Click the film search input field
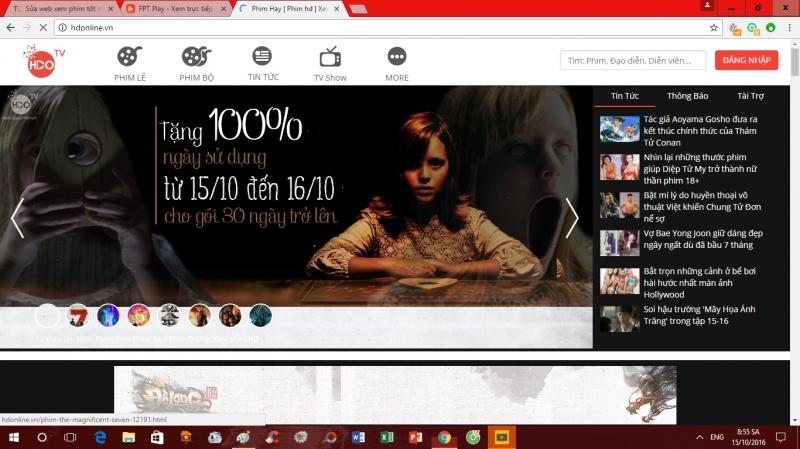 tap(632, 61)
